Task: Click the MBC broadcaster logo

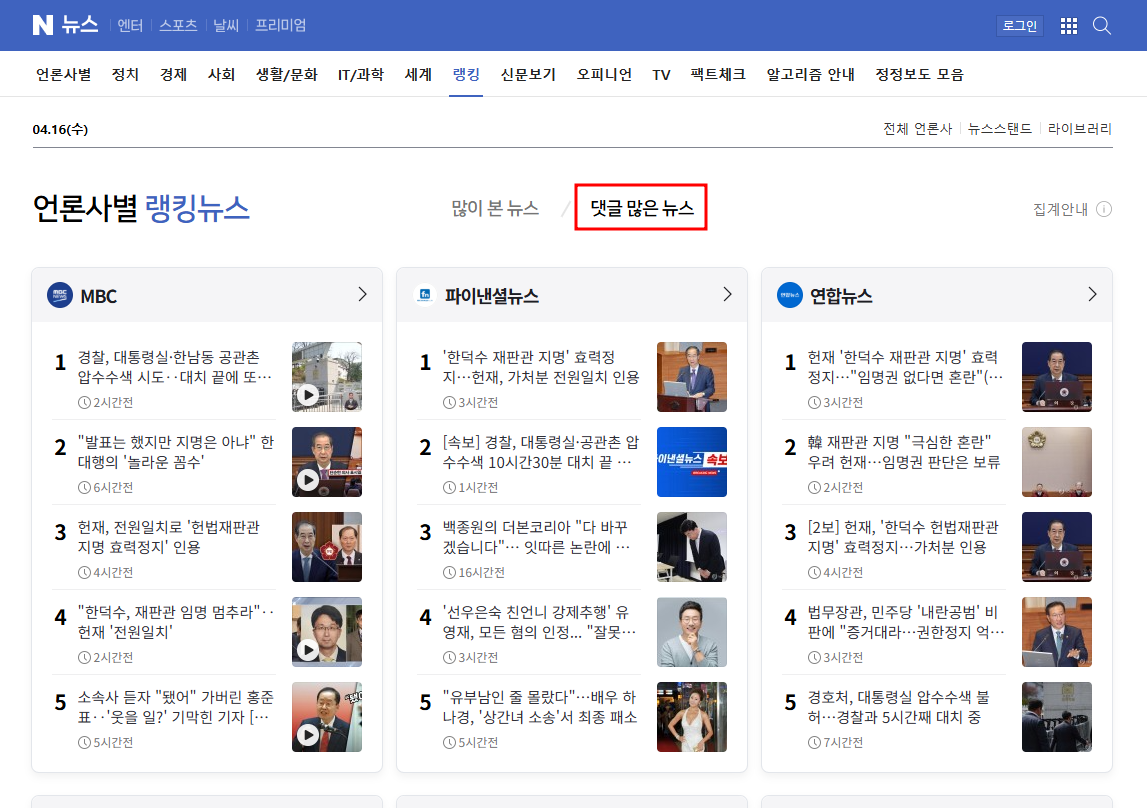Action: coord(60,295)
